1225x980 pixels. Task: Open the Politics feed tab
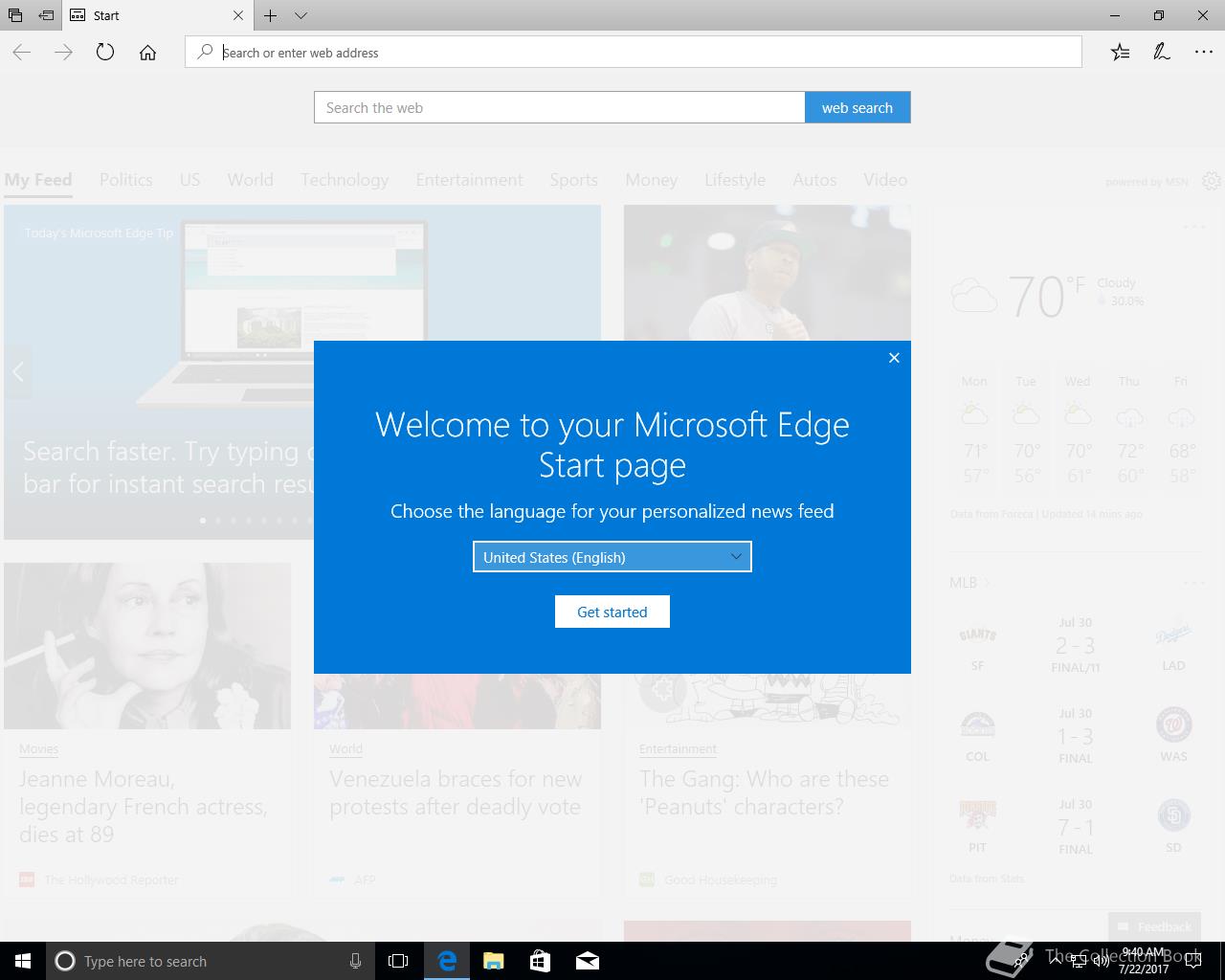coord(126,180)
